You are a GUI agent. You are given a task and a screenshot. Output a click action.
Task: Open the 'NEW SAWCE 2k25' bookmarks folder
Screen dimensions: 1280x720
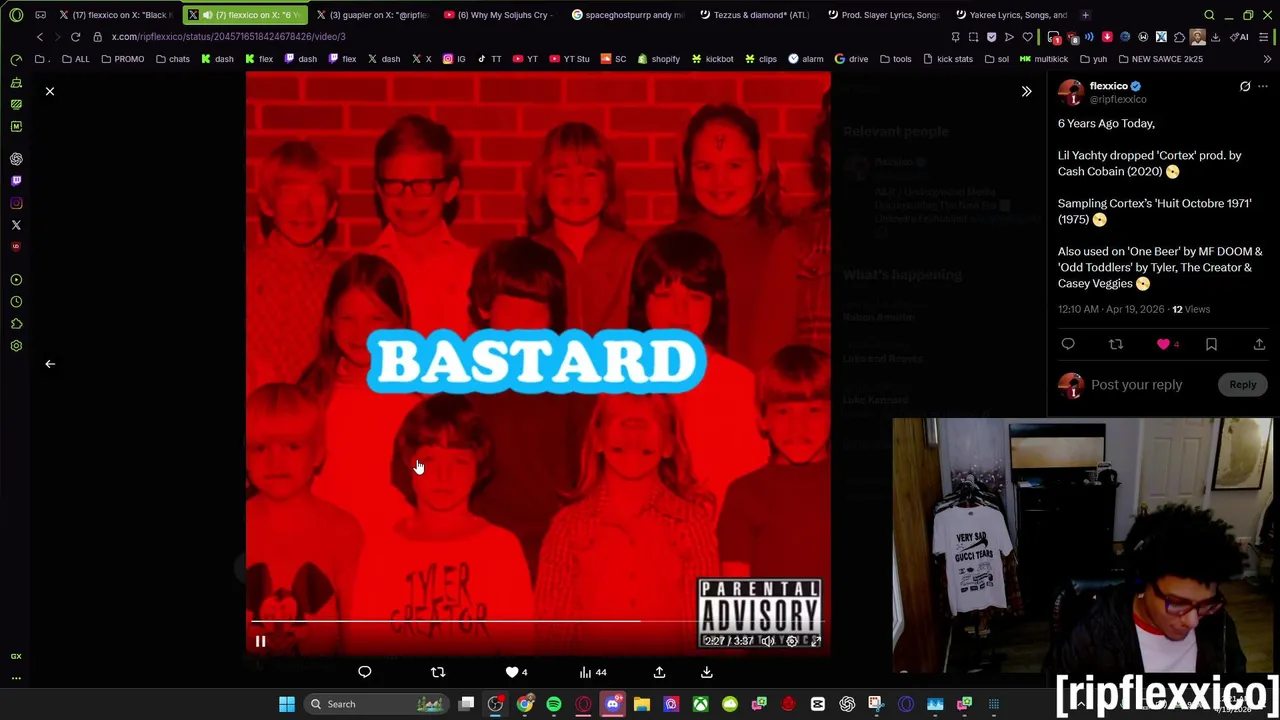click(1160, 59)
